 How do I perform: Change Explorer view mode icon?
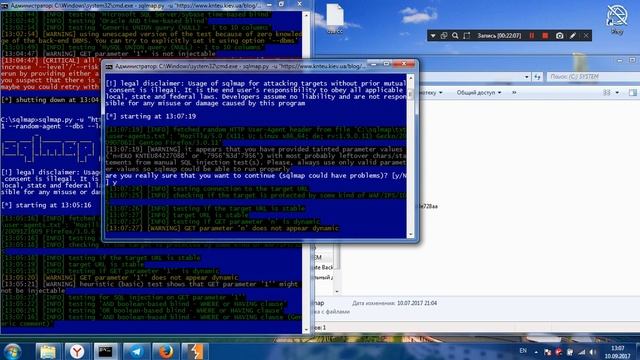tap(607, 93)
